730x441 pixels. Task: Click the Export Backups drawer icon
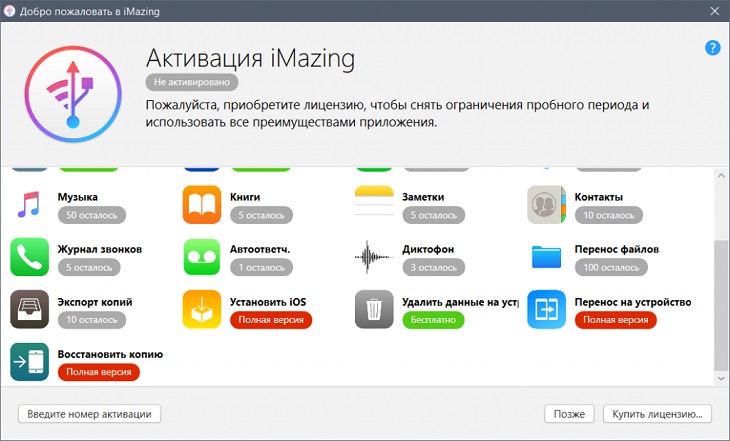click(x=29, y=309)
